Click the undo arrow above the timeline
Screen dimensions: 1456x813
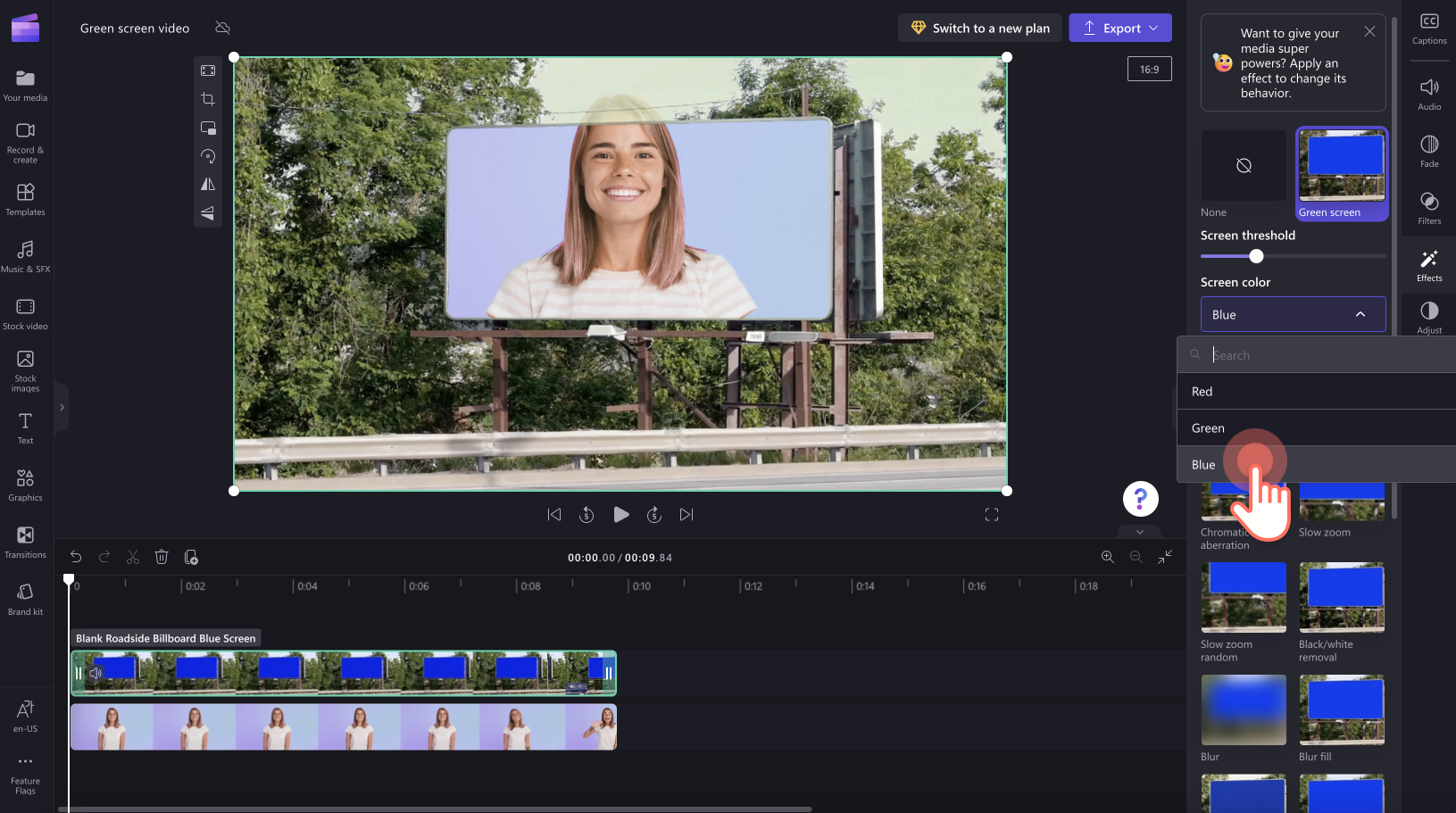coord(76,557)
